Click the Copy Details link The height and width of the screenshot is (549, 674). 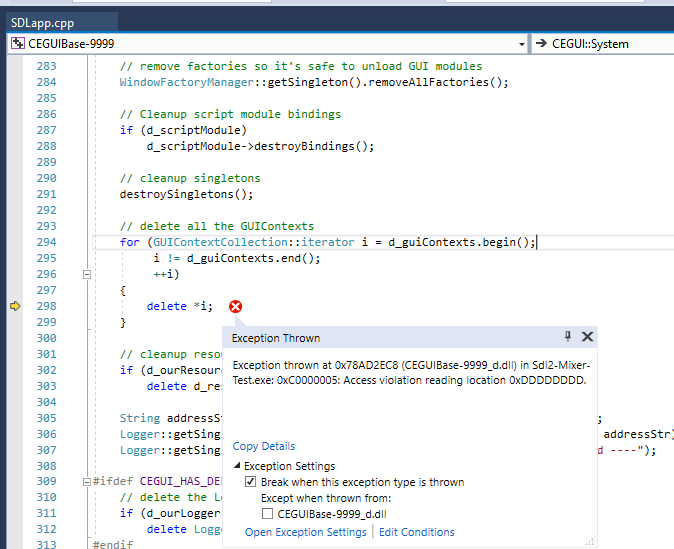click(x=264, y=446)
